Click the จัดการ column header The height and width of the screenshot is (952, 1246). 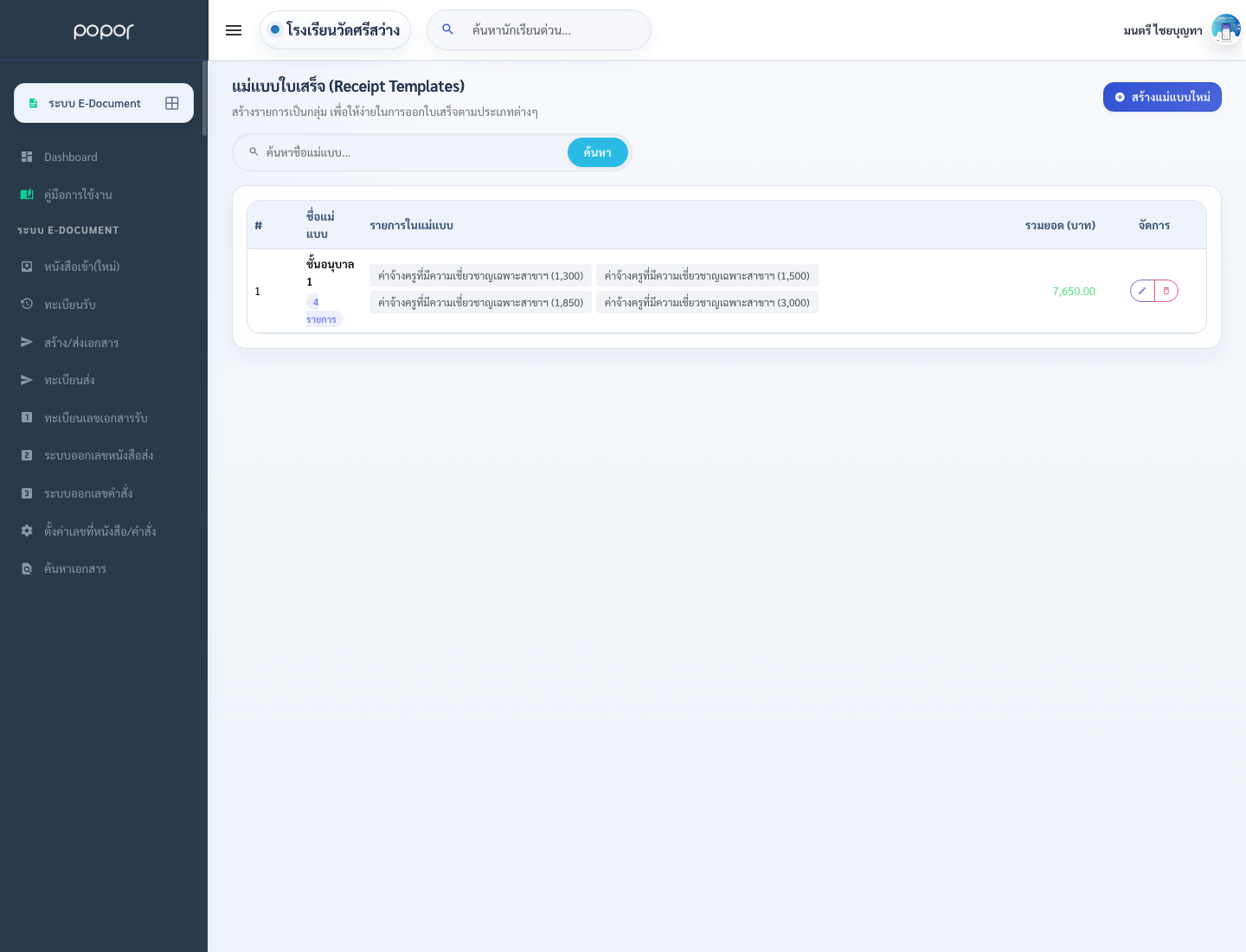(x=1154, y=225)
